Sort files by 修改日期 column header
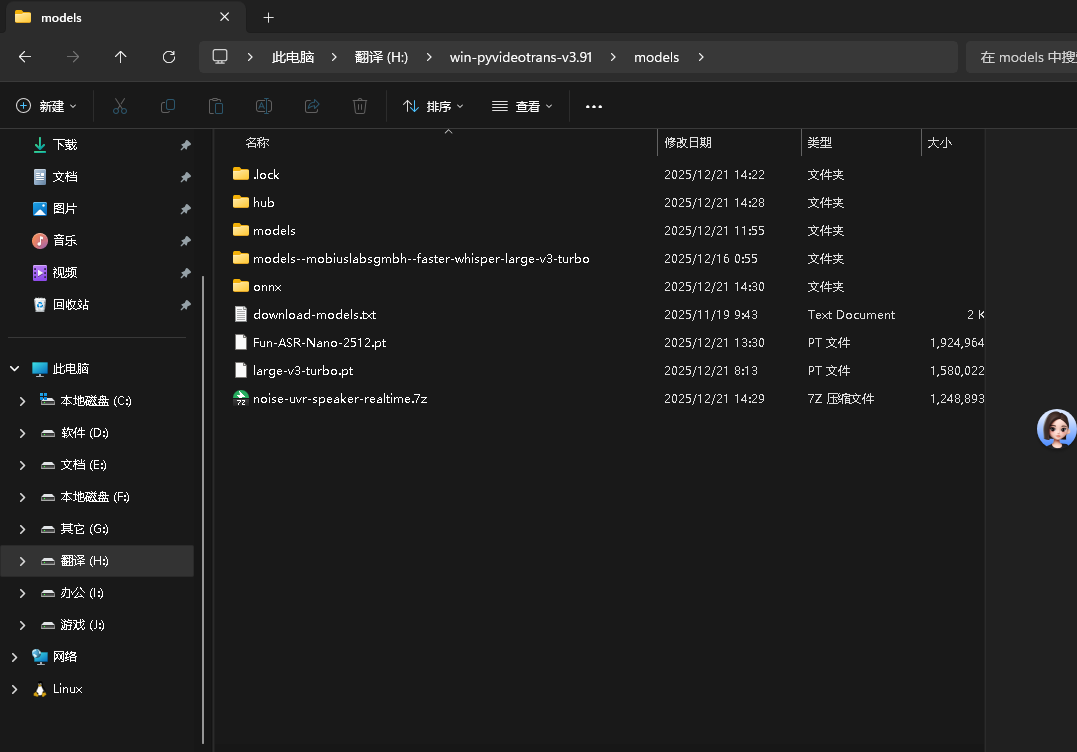1077x752 pixels. [x=688, y=143]
